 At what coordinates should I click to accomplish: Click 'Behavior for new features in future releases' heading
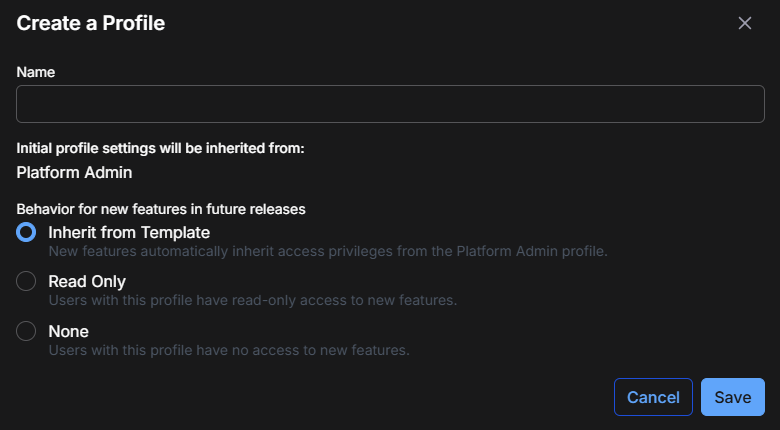coord(161,209)
